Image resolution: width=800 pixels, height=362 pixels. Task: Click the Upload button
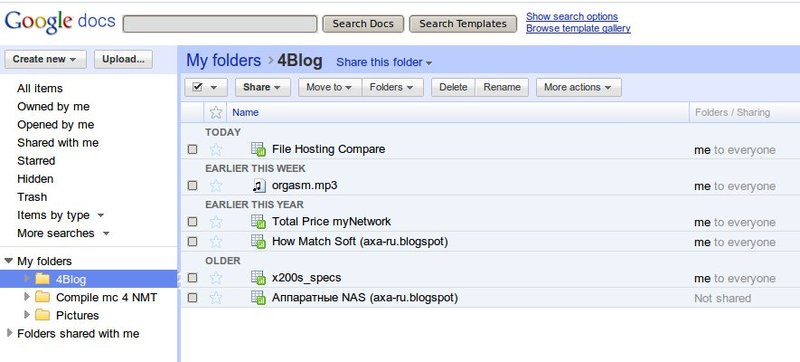tap(123, 59)
